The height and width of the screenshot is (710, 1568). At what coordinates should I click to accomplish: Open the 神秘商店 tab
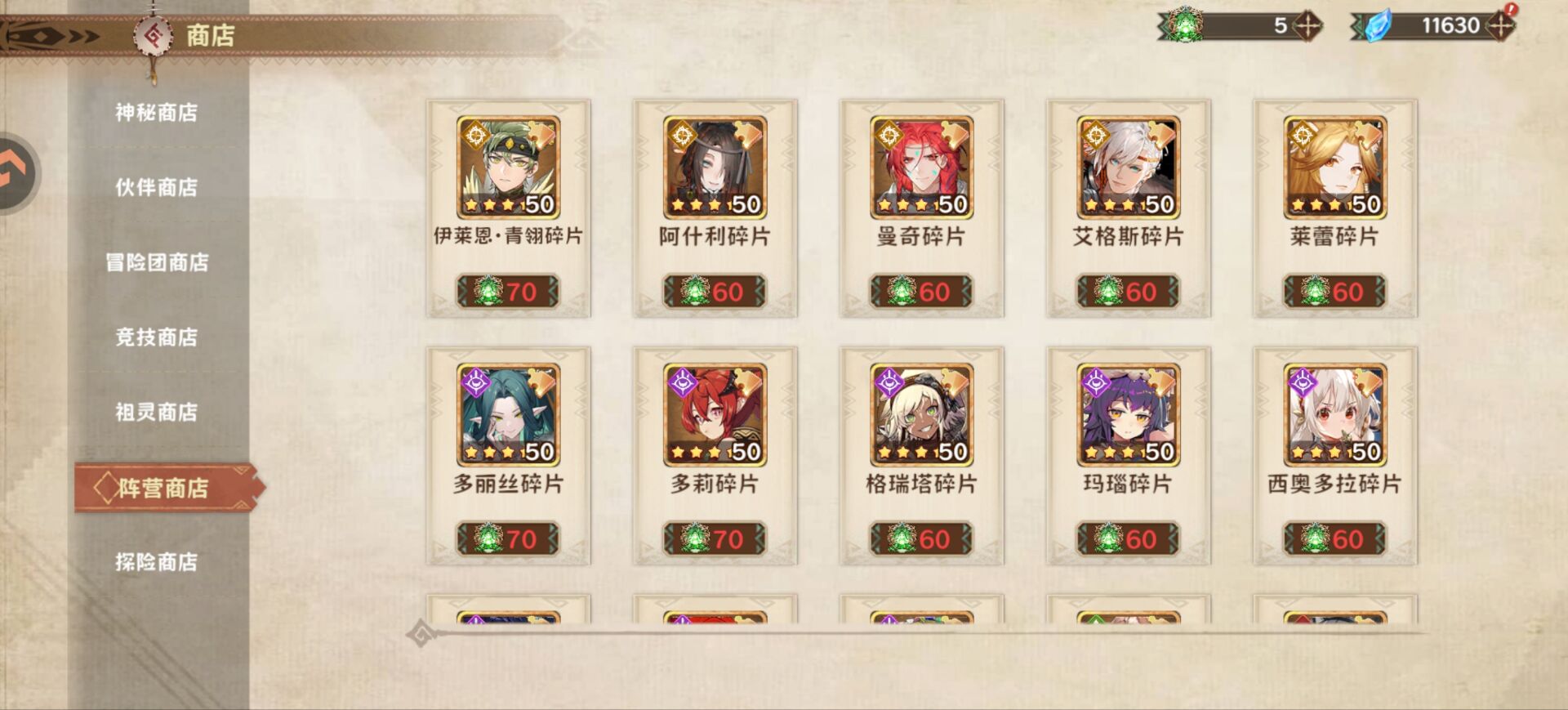[157, 112]
